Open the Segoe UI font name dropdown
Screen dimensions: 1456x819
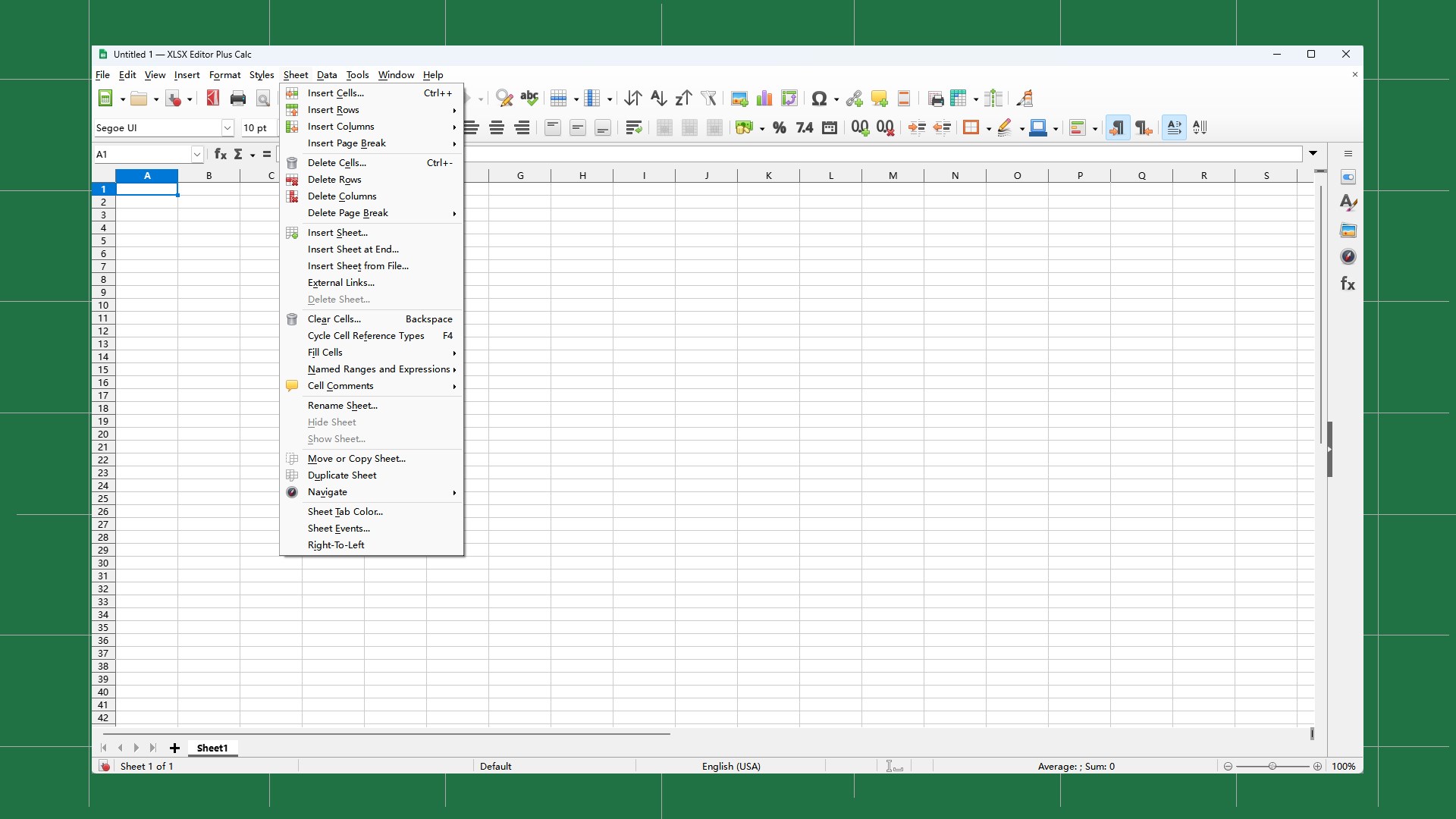[227, 128]
